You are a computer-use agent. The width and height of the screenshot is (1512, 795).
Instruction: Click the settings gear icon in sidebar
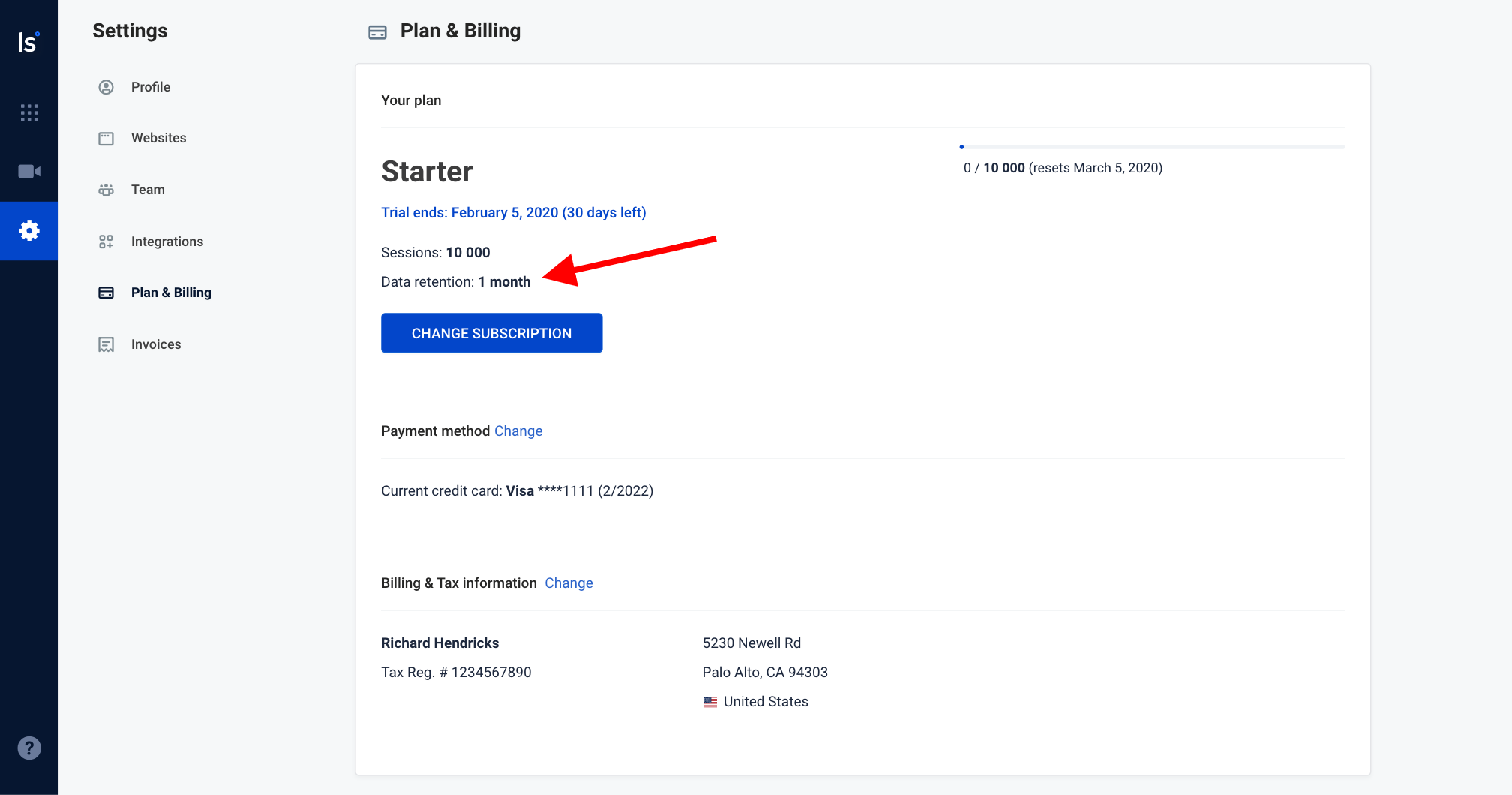[28, 231]
